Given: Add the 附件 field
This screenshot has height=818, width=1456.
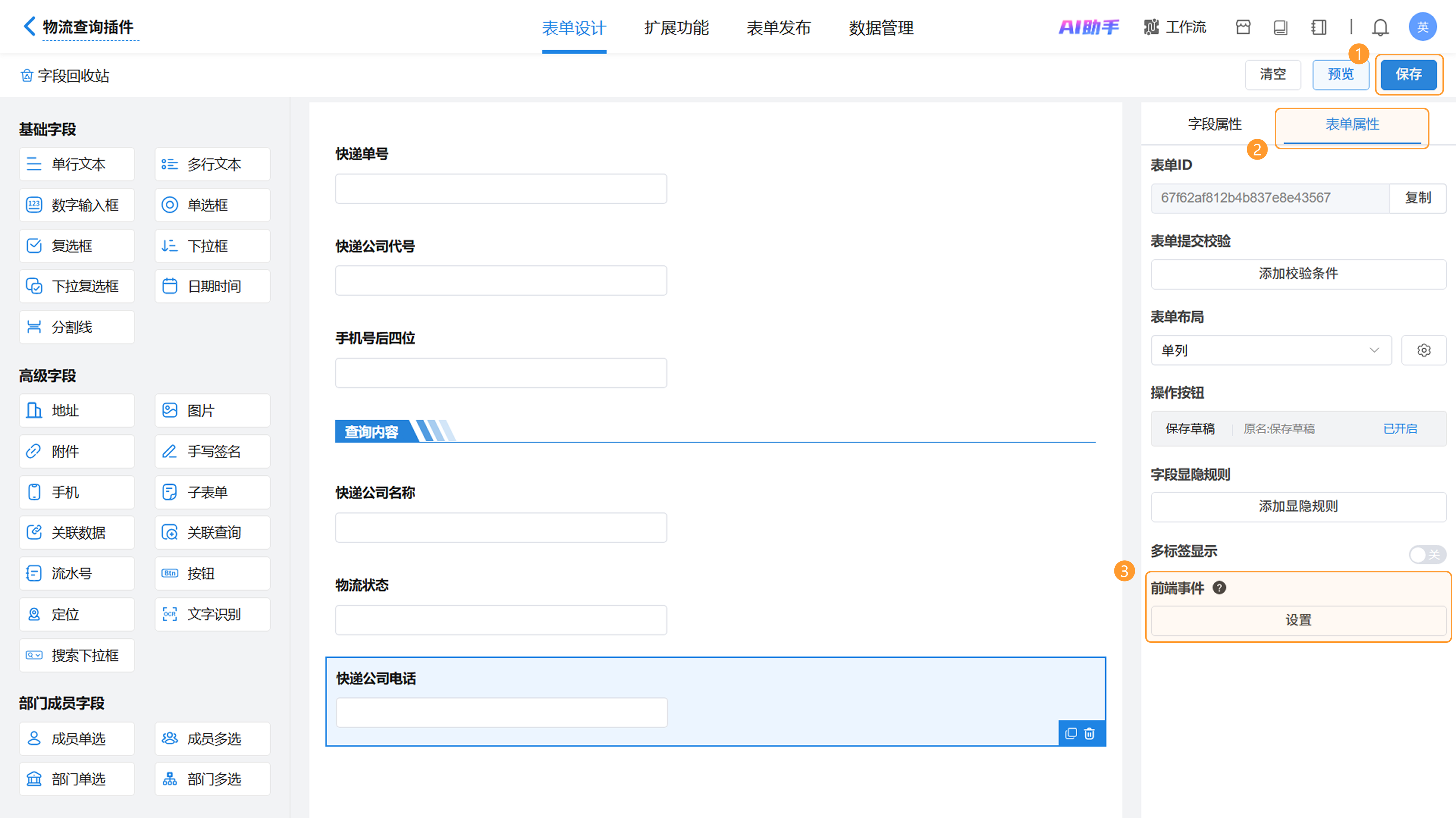Looking at the screenshot, I should pyautogui.click(x=77, y=451).
